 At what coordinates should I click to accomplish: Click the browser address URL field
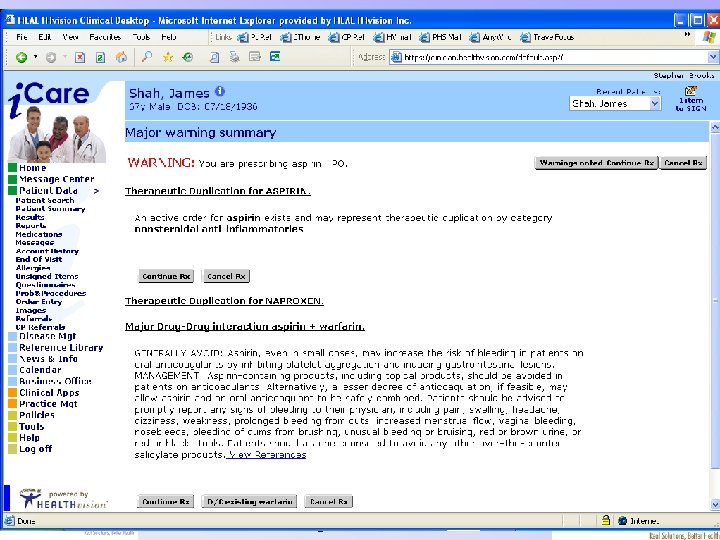(x=549, y=57)
